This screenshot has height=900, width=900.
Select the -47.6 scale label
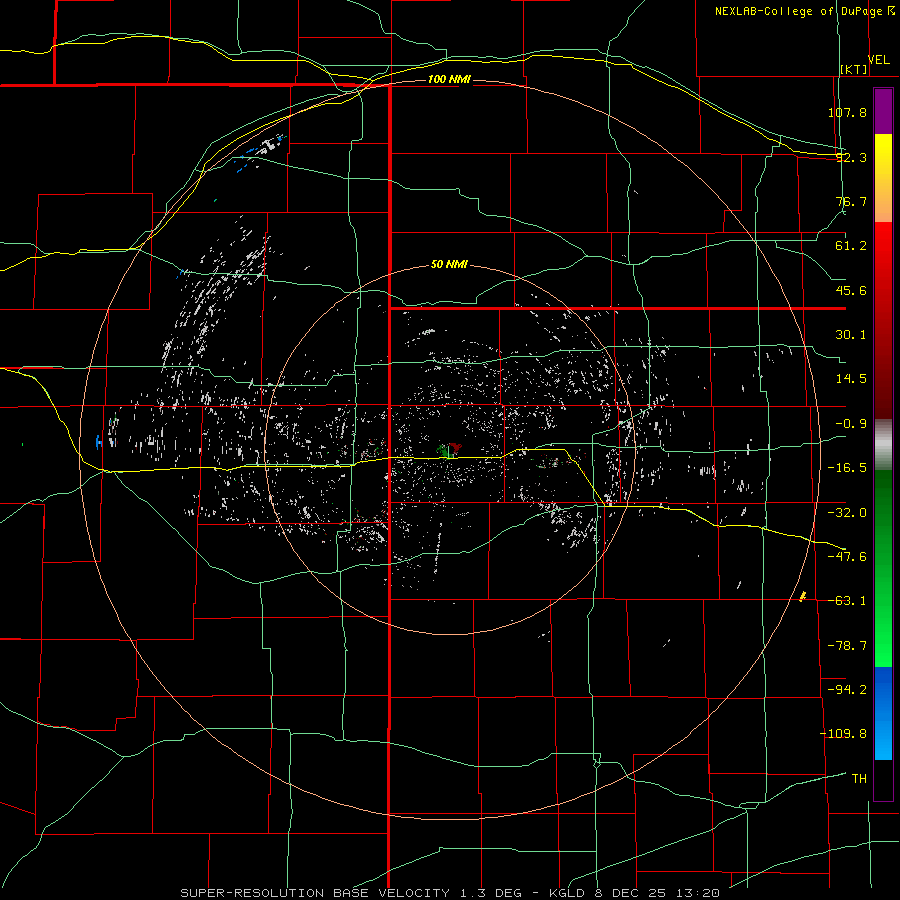[x=847, y=557]
